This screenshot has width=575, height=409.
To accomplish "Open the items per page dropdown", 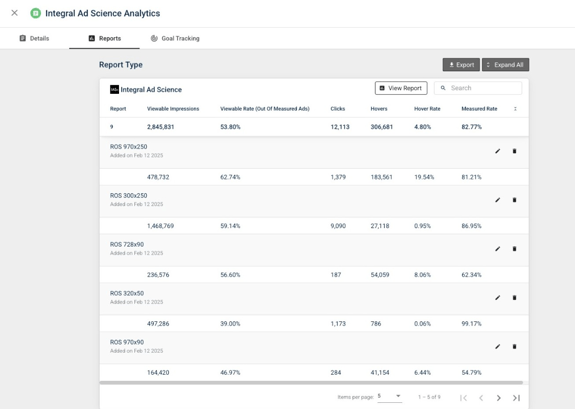I will (x=389, y=396).
